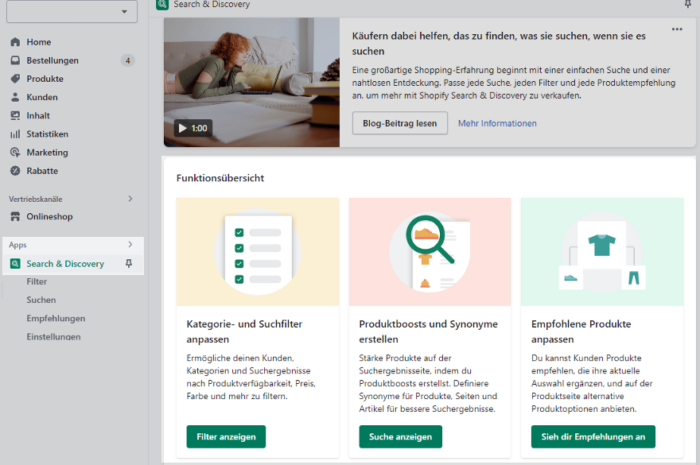
Task: Follow the Mehr Informationen link
Action: point(497,123)
